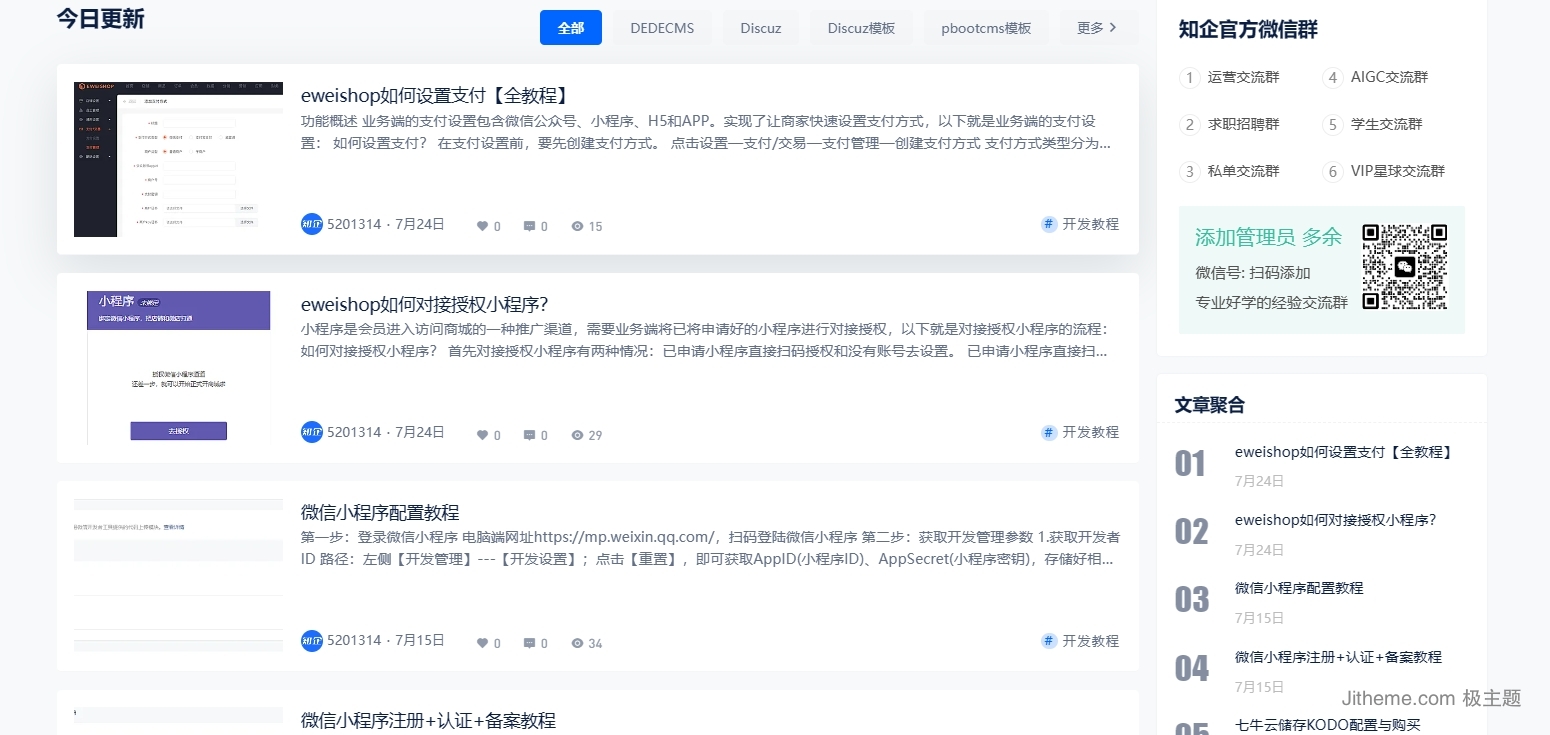
Task: Open sidebar item 02 eweishop如何对接授权小程序?
Action: (x=1335, y=520)
